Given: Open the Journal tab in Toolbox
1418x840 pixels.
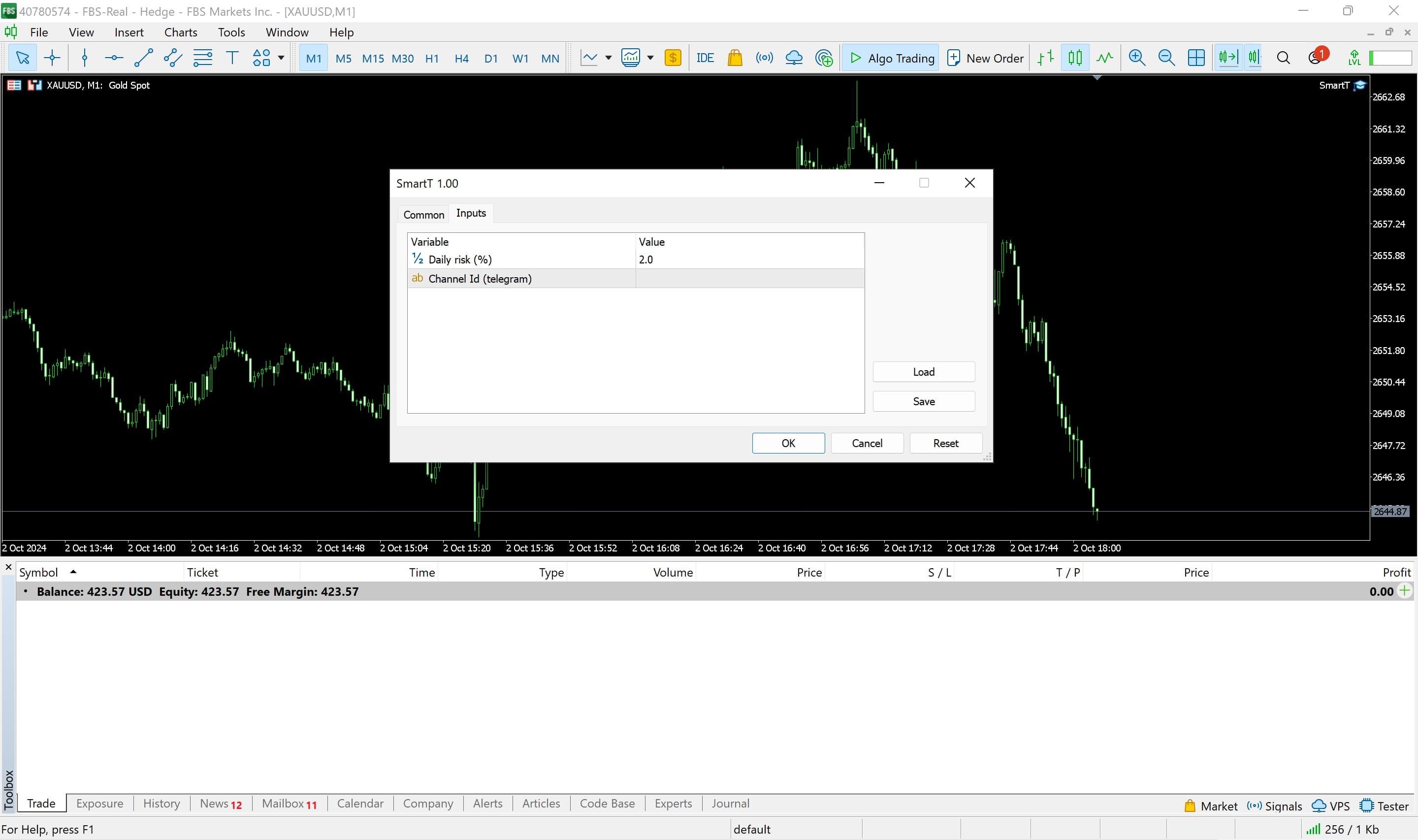Looking at the screenshot, I should pos(730,803).
